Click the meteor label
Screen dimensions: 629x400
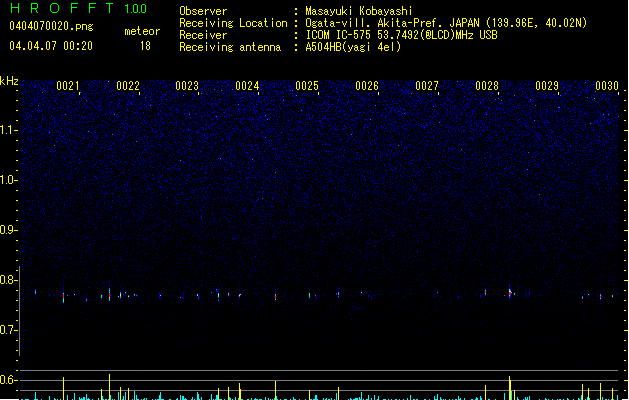pos(142,31)
